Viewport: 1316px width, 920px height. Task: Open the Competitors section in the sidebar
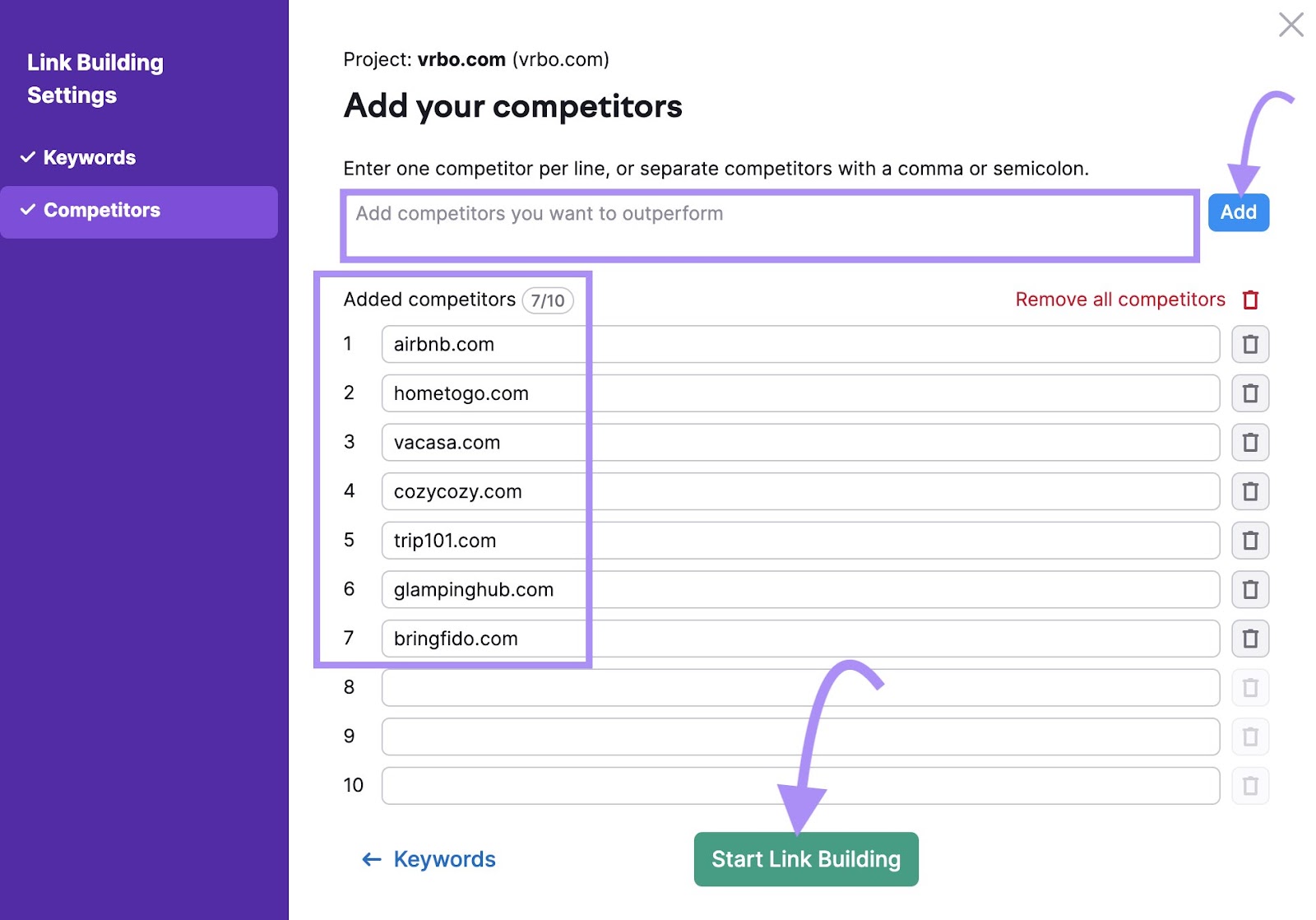[x=102, y=210]
